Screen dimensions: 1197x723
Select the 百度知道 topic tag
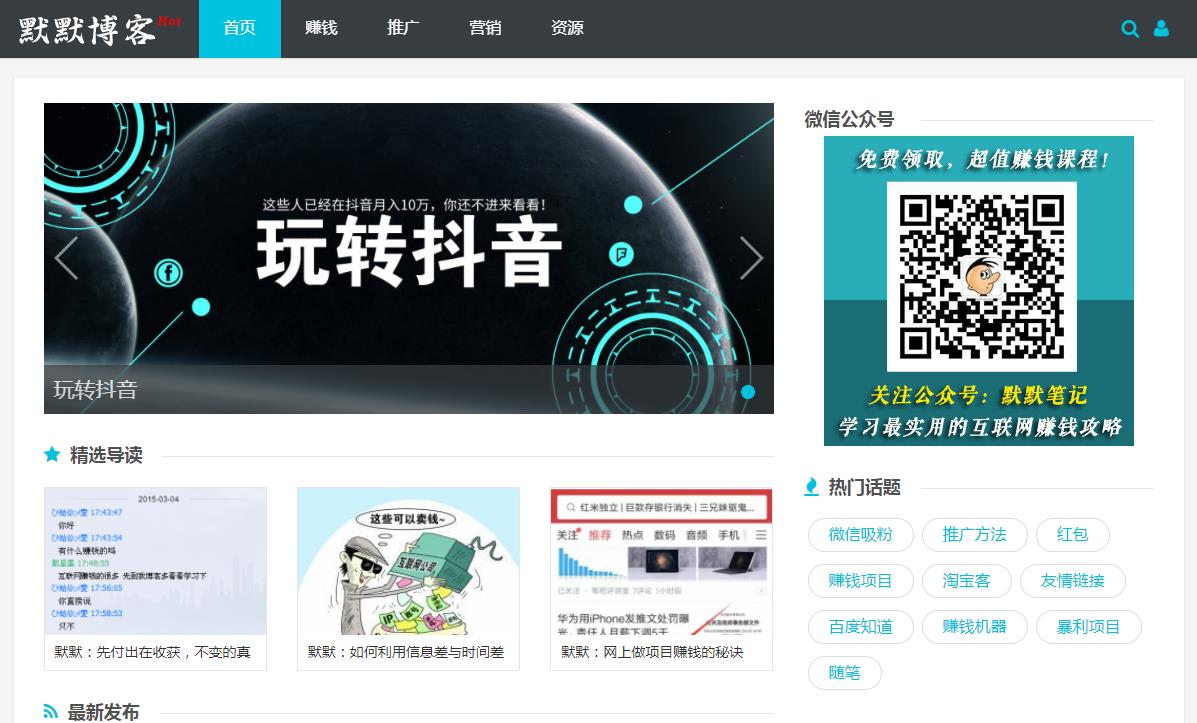tap(860, 627)
